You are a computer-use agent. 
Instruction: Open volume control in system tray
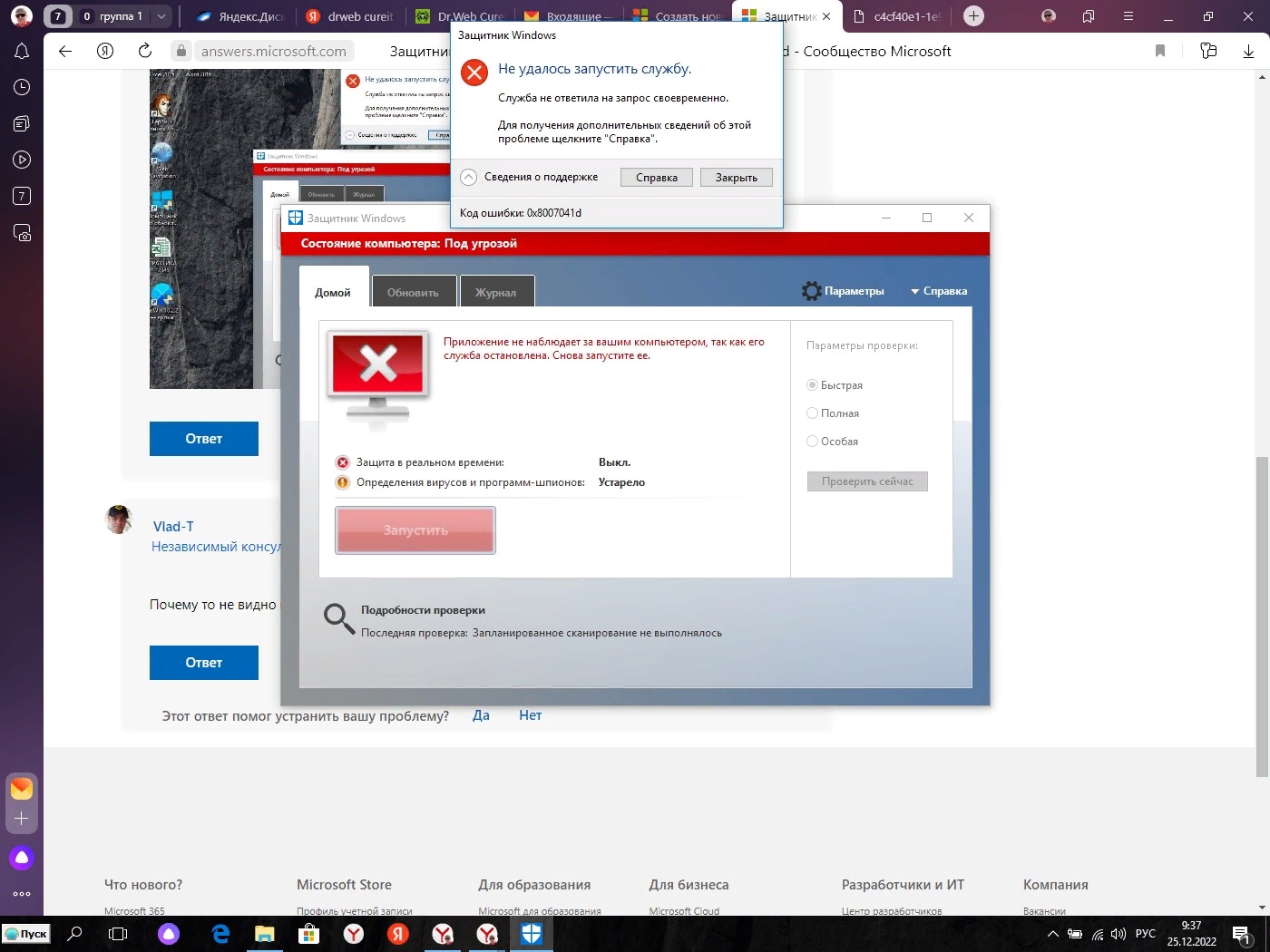(x=1119, y=934)
